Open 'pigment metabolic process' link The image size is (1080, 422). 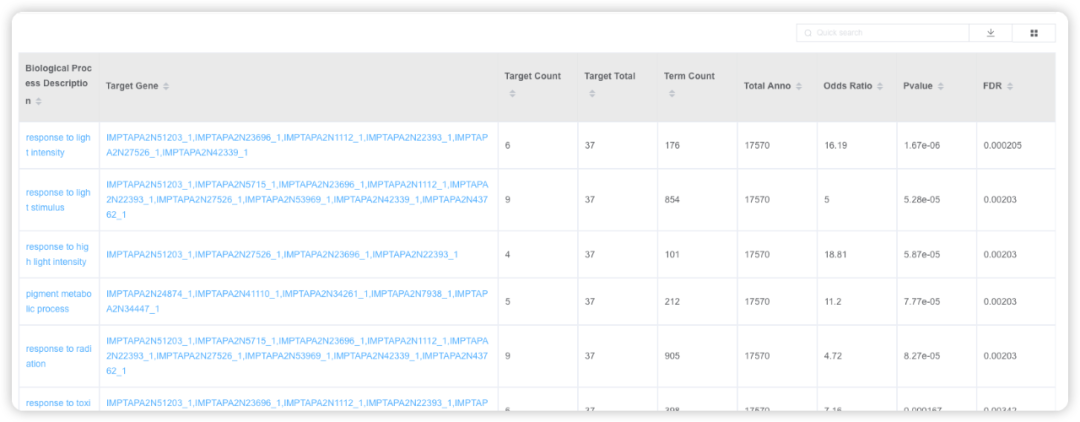pos(58,302)
